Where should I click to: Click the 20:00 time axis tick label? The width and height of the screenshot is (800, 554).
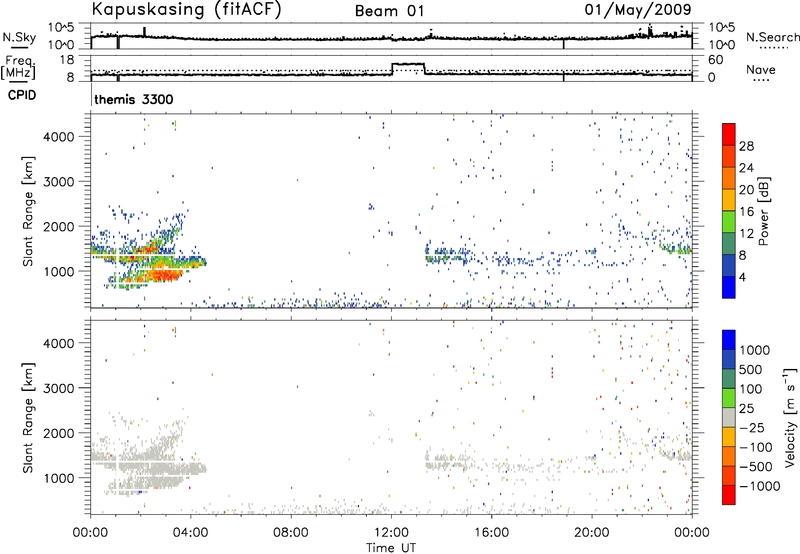coord(592,533)
